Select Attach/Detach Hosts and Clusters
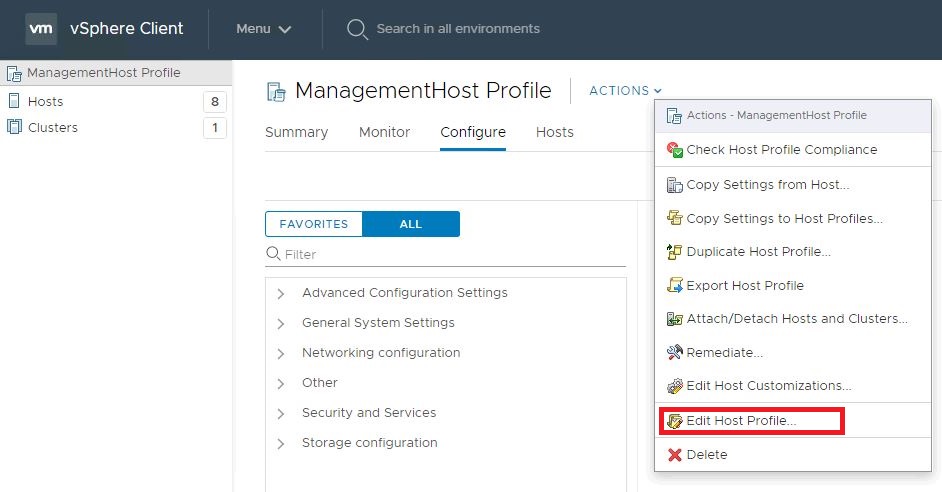This screenshot has width=942, height=492. click(x=796, y=319)
